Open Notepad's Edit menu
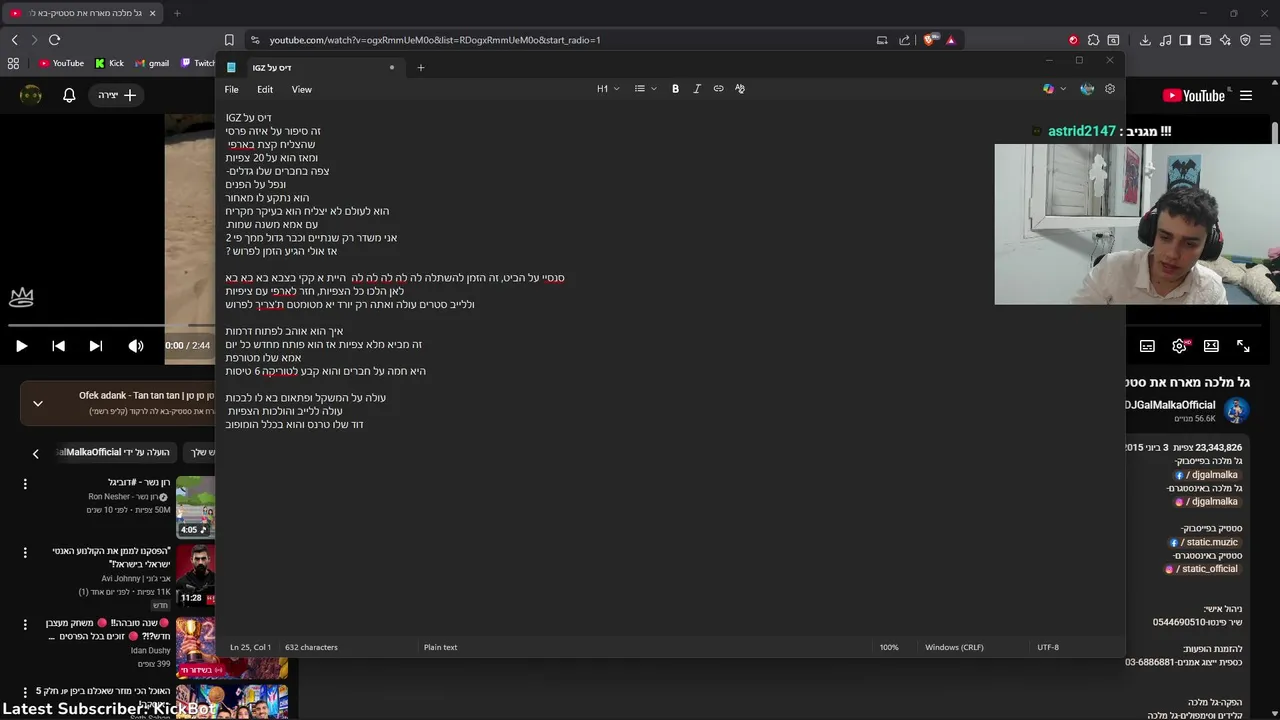Screen dimensions: 1280x720 click(265, 89)
